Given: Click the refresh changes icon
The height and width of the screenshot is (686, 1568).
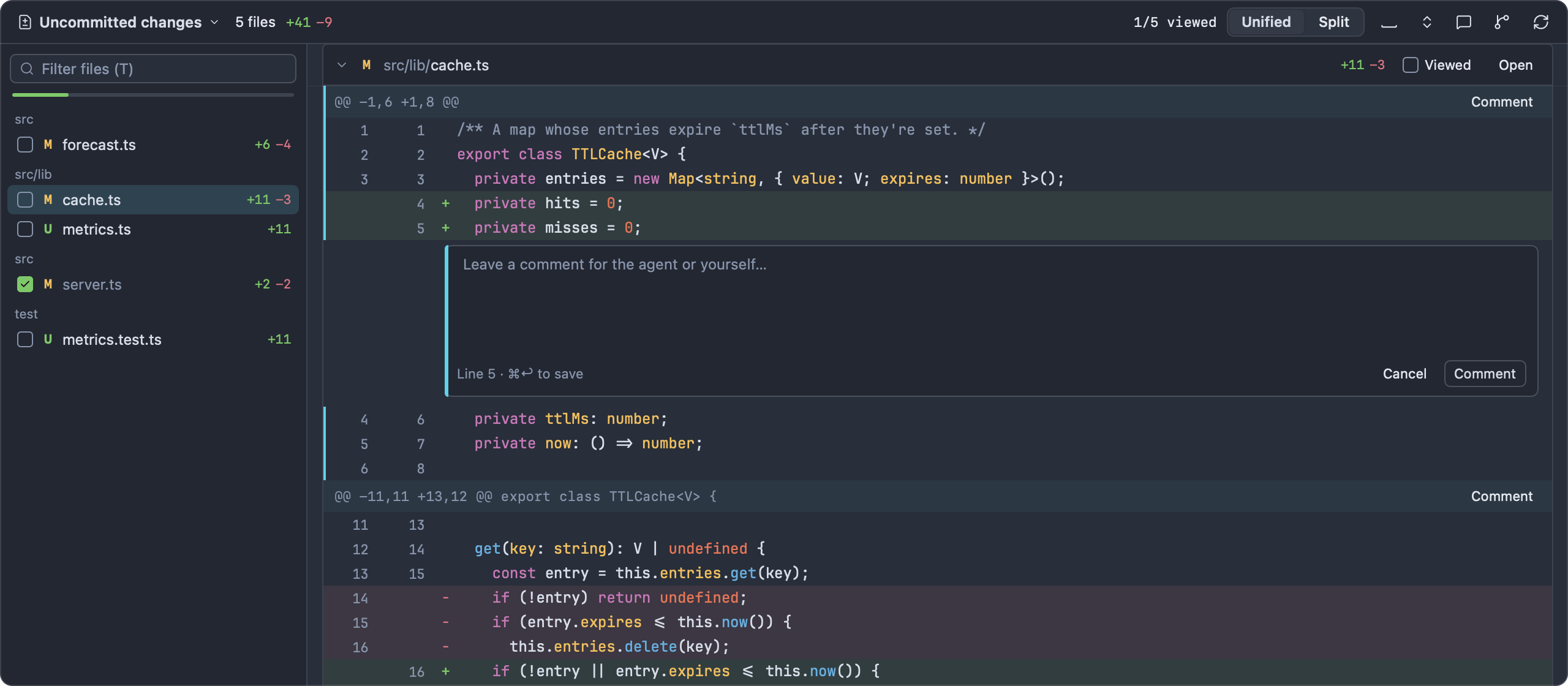Looking at the screenshot, I should pos(1541,23).
